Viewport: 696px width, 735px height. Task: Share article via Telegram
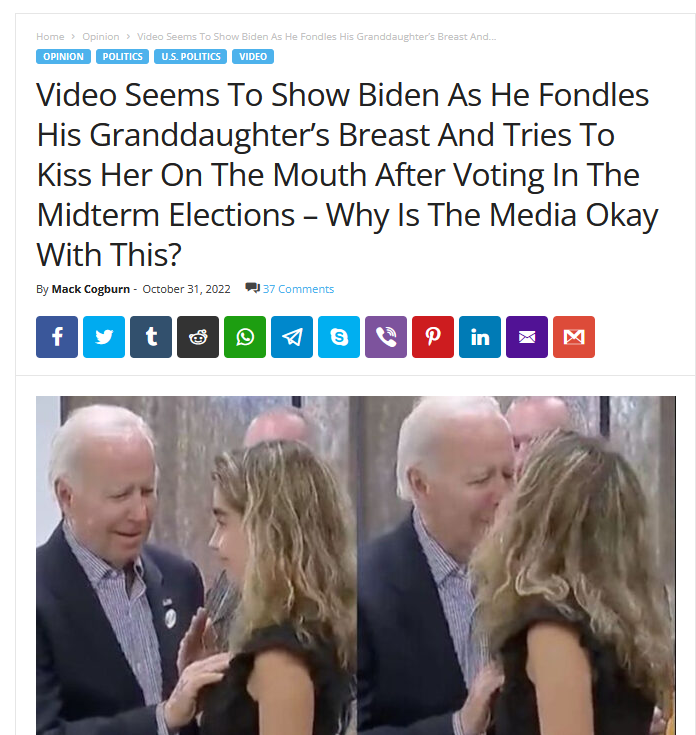point(292,337)
